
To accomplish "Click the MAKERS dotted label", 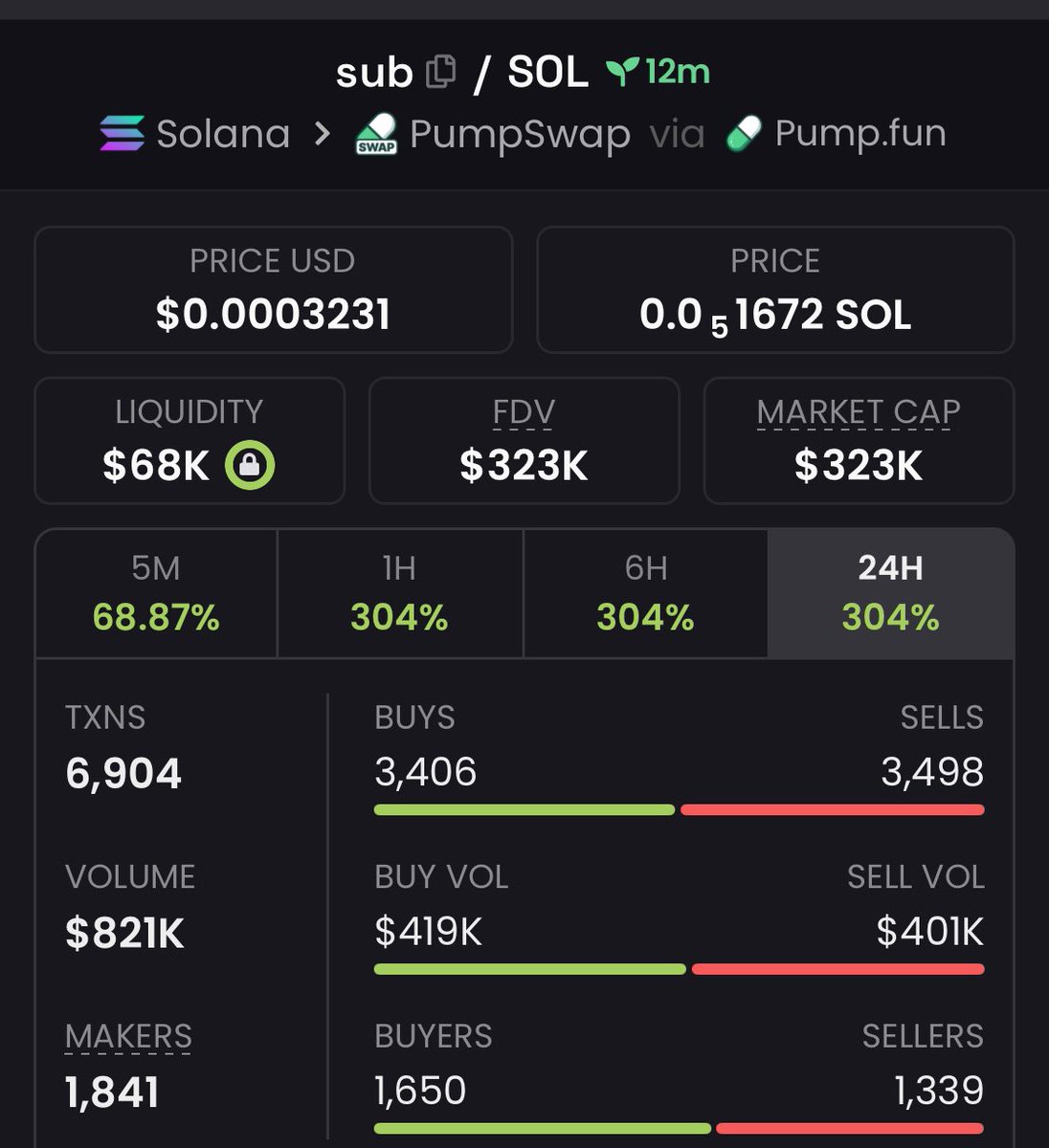I will pos(128,1038).
